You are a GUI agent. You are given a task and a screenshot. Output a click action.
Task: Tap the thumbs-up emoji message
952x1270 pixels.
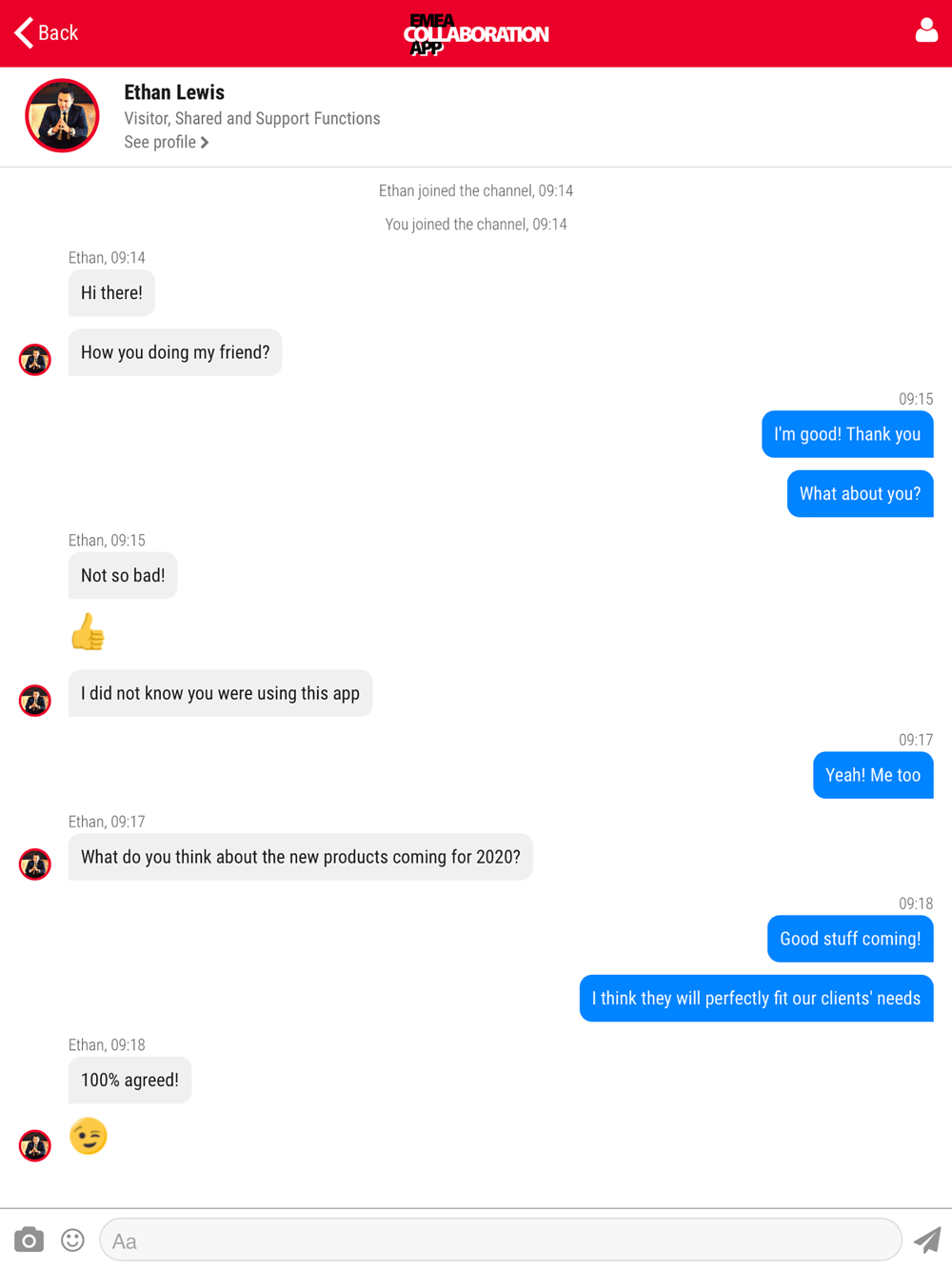click(88, 631)
